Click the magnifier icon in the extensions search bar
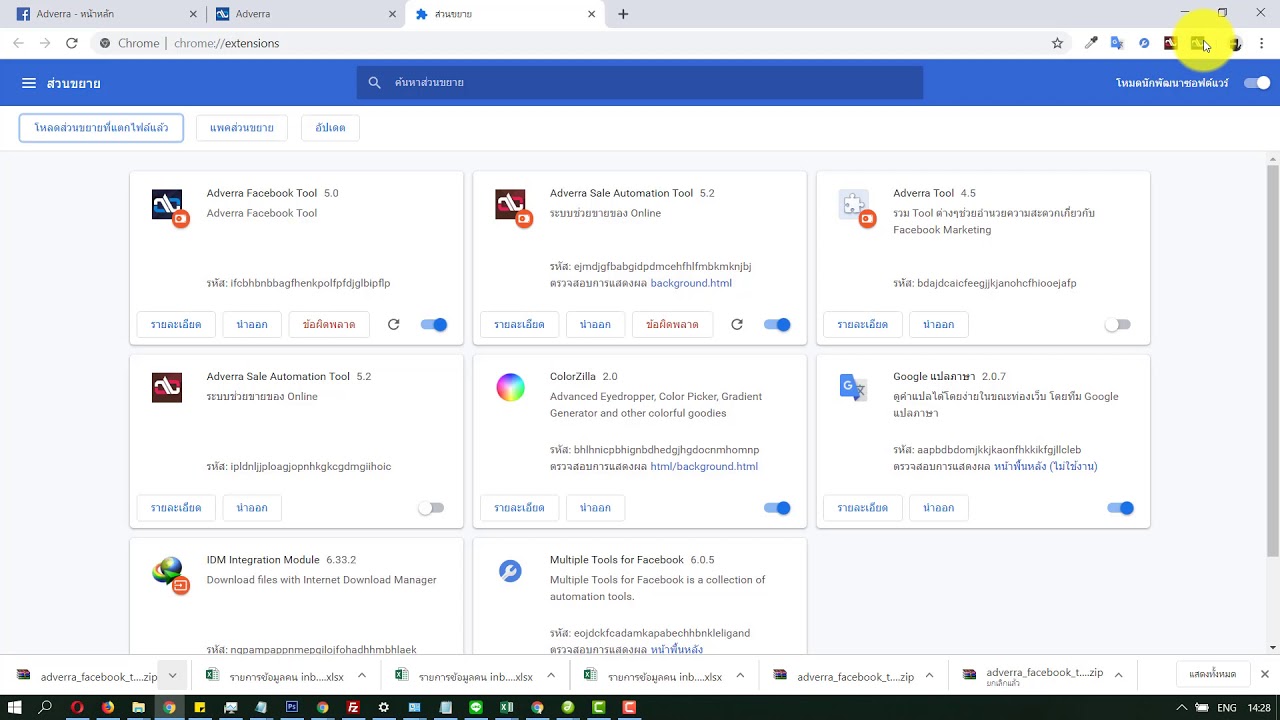 click(x=375, y=83)
